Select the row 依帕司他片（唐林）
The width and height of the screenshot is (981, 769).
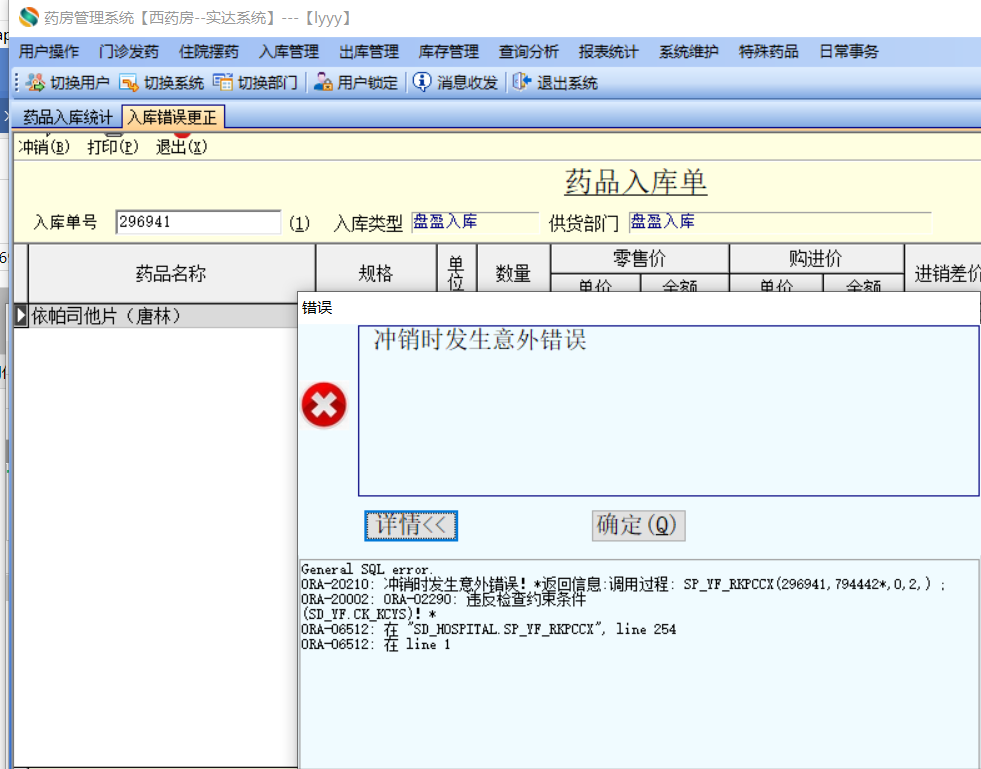(x=163, y=316)
